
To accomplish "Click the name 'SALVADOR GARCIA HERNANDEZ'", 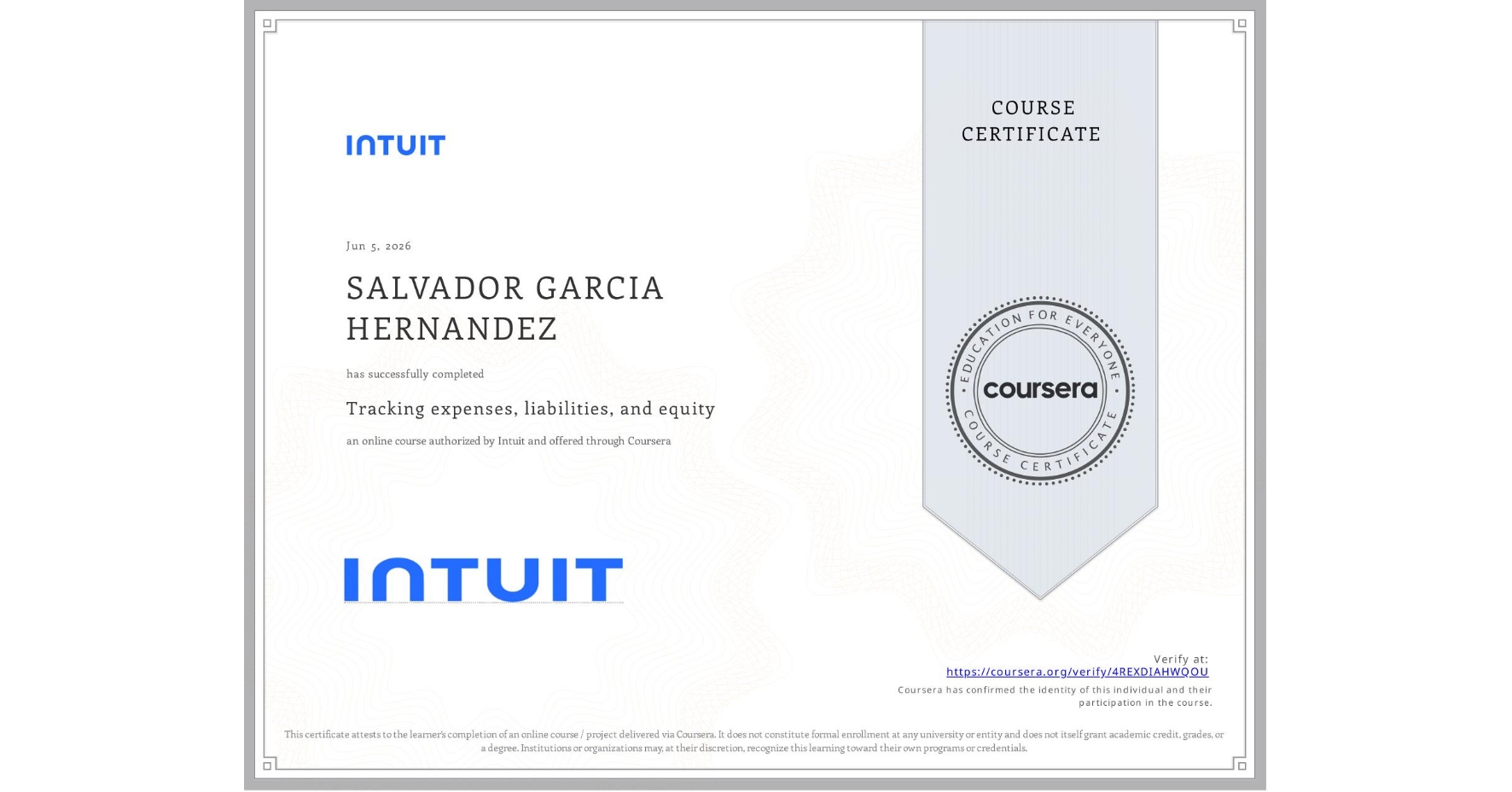I will 505,308.
